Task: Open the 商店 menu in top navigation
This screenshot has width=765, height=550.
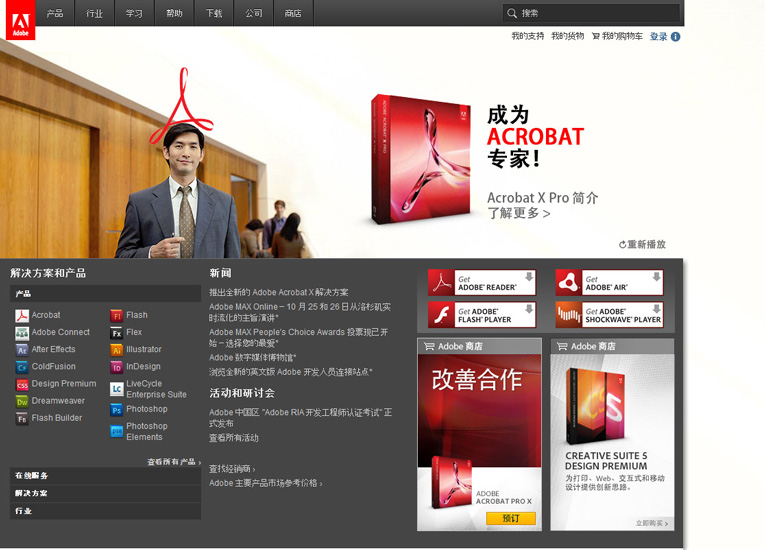Action: 293,13
